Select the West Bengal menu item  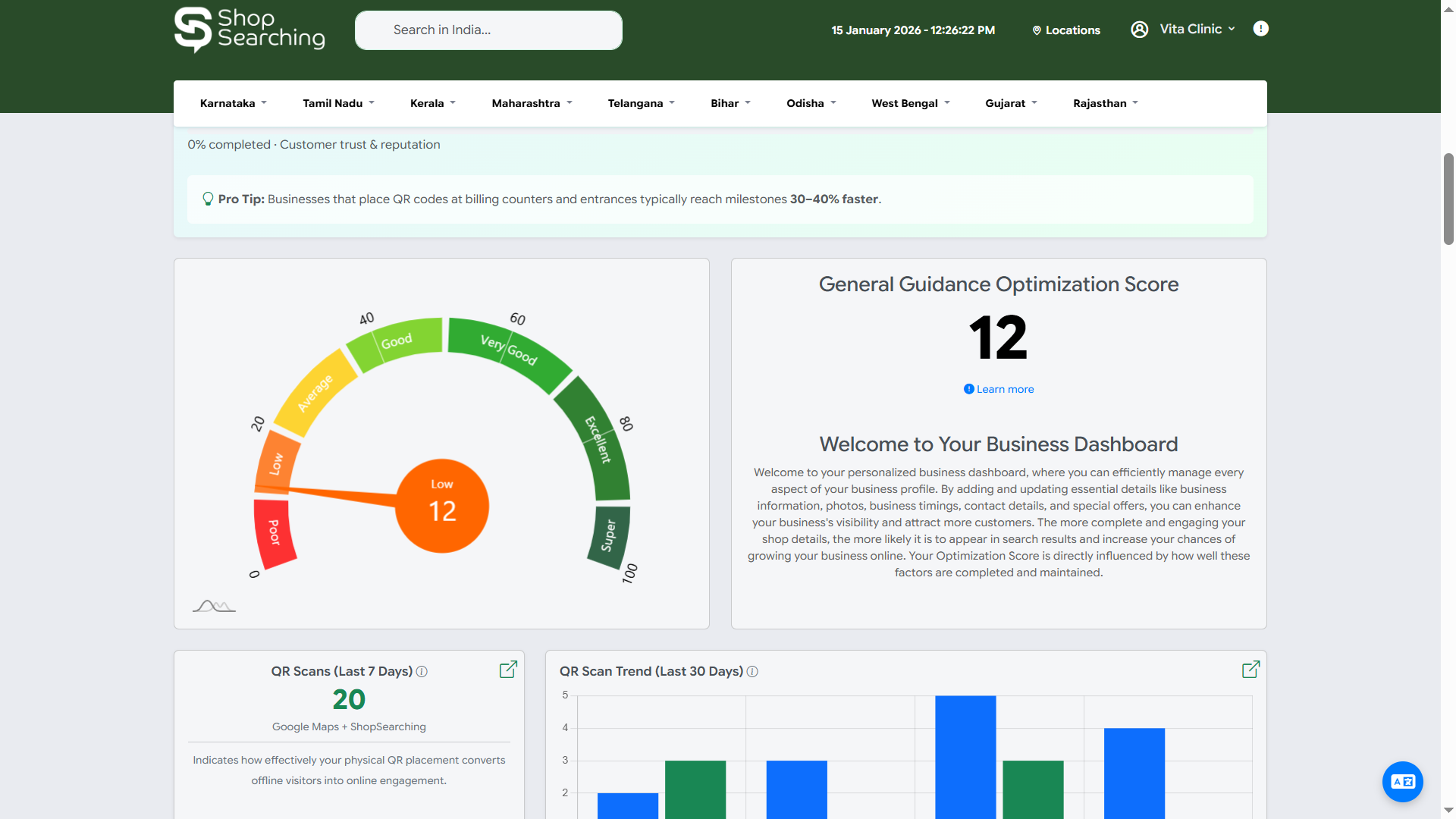(x=910, y=103)
